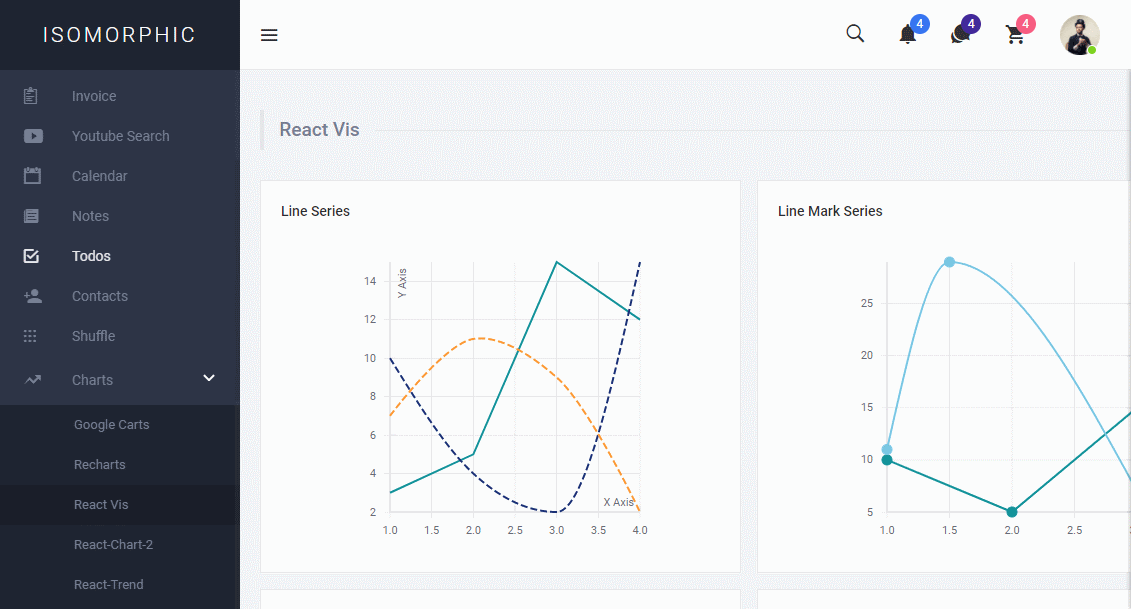Open the chat messages icon
Viewport: 1131px width, 609px height.
(x=959, y=35)
